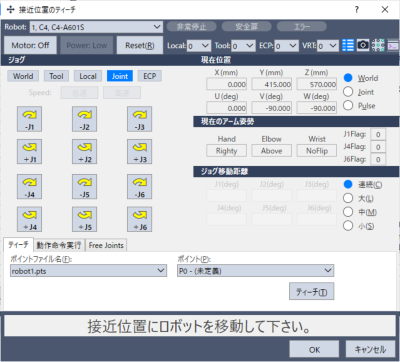Click the -J6 jog button

[140, 186]
